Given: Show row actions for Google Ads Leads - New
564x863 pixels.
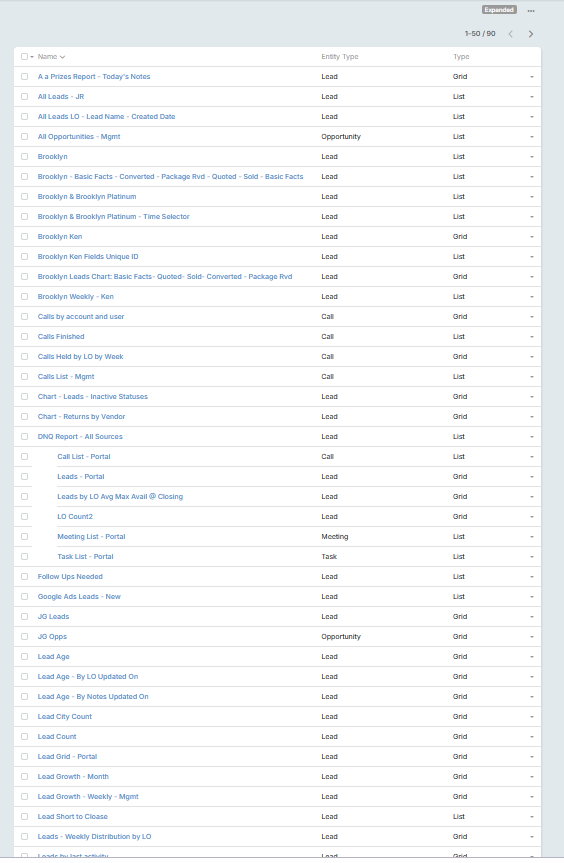Looking at the screenshot, I should coord(532,597).
